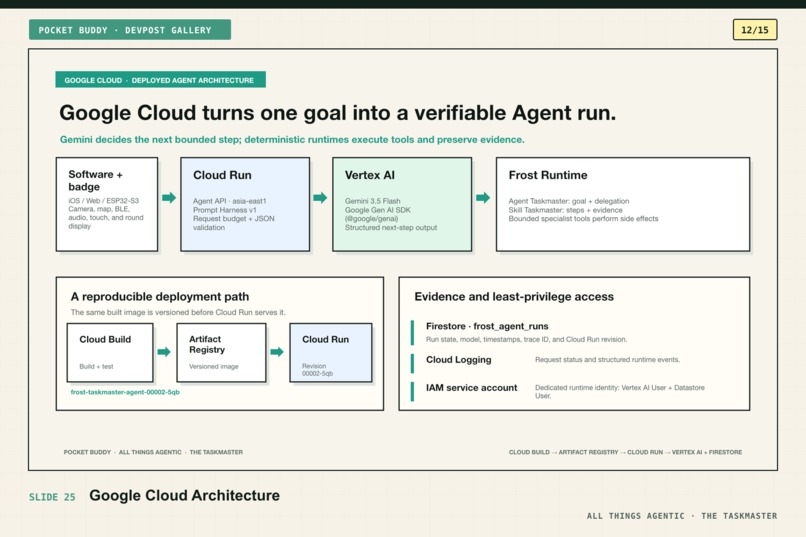Click the text 'Gemini 3.5 Flash'
The image size is (806, 537).
(373, 201)
